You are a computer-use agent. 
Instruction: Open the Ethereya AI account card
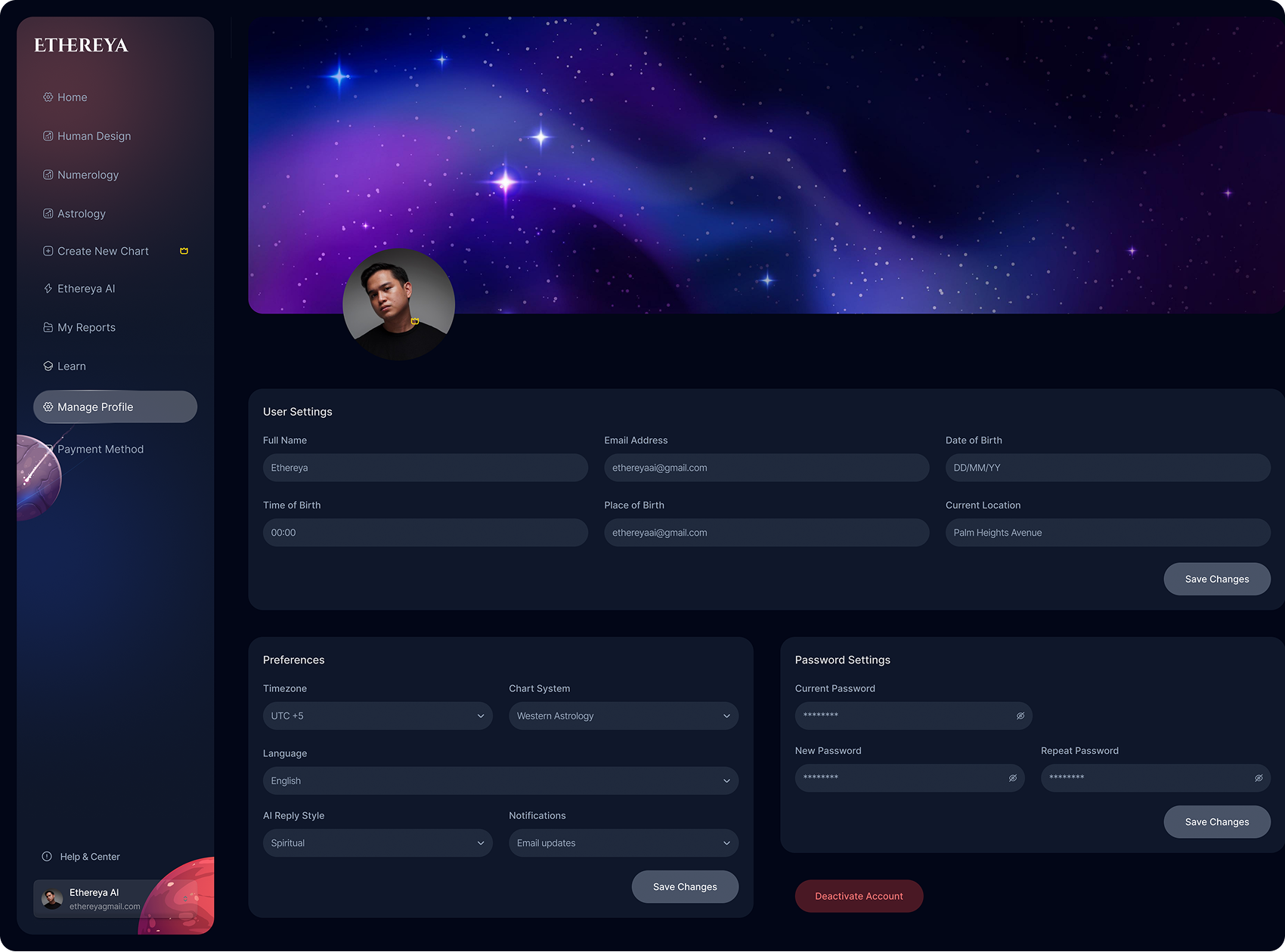(115, 899)
